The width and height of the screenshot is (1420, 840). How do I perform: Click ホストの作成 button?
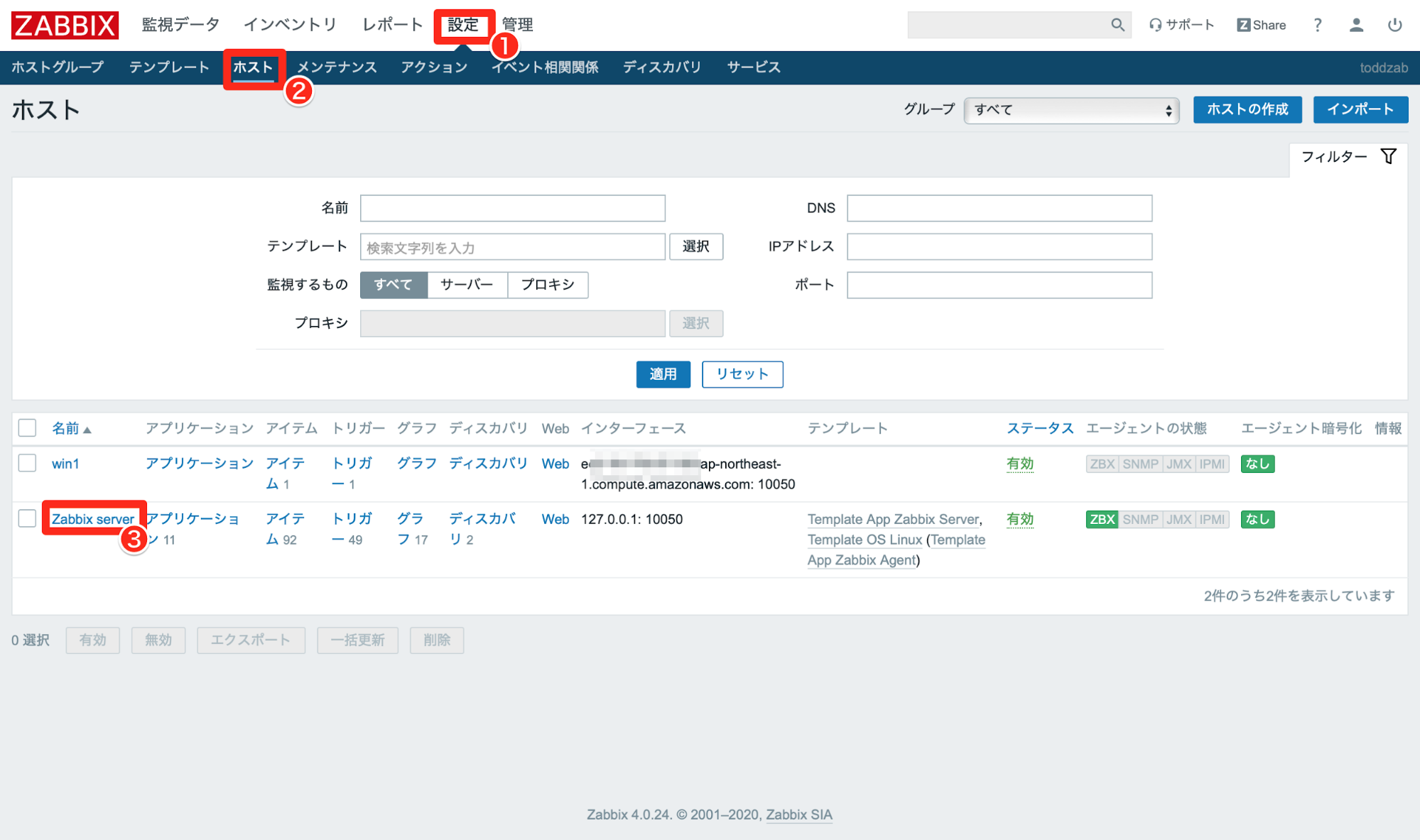1247,109
